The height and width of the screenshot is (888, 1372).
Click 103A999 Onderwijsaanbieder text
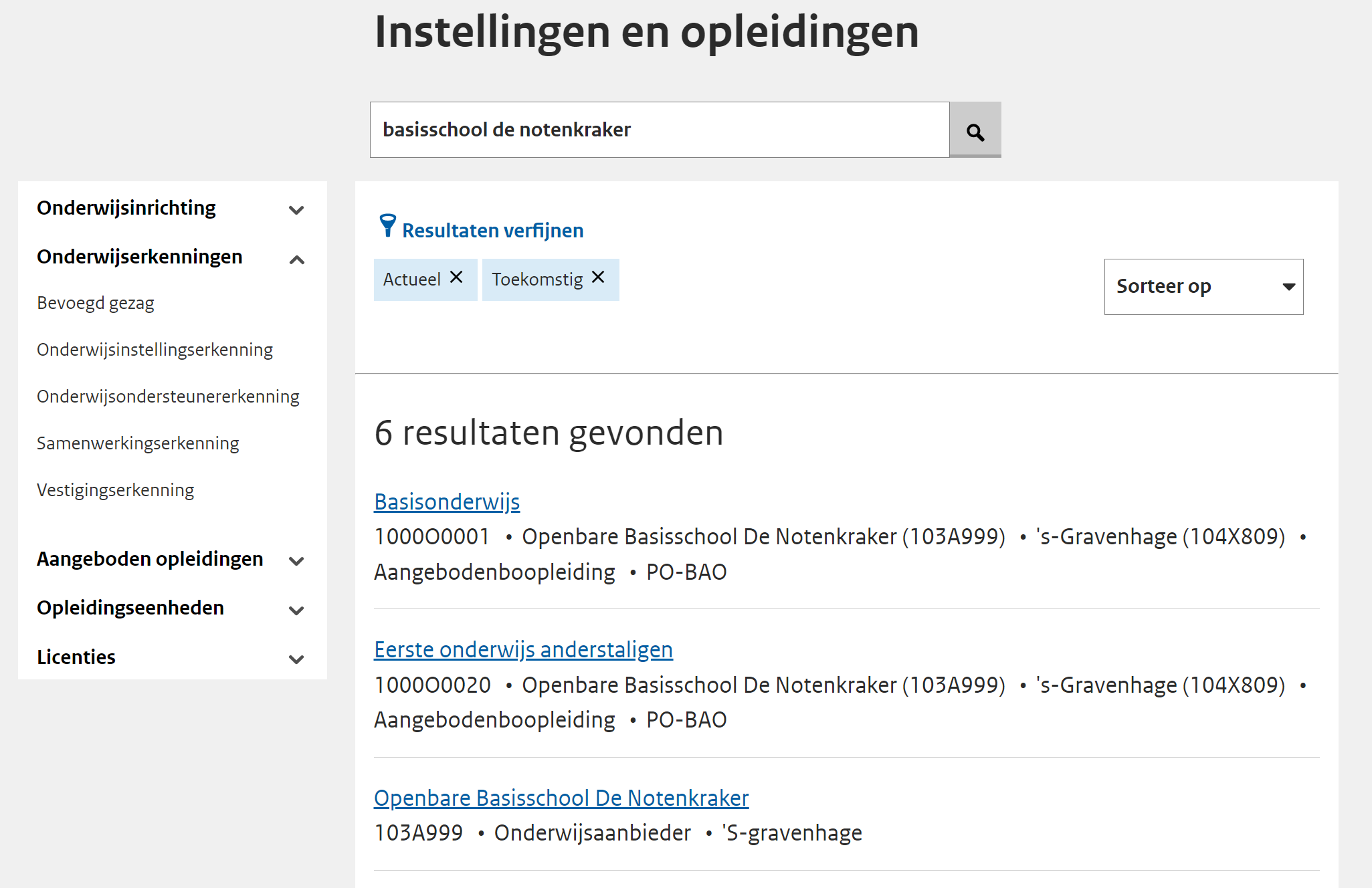(x=532, y=833)
